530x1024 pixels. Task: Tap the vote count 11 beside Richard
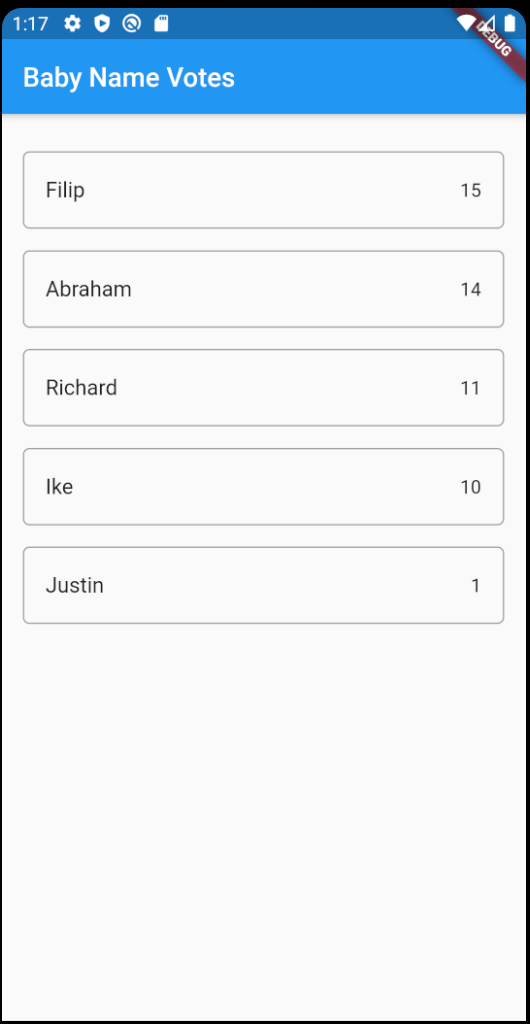pos(471,388)
